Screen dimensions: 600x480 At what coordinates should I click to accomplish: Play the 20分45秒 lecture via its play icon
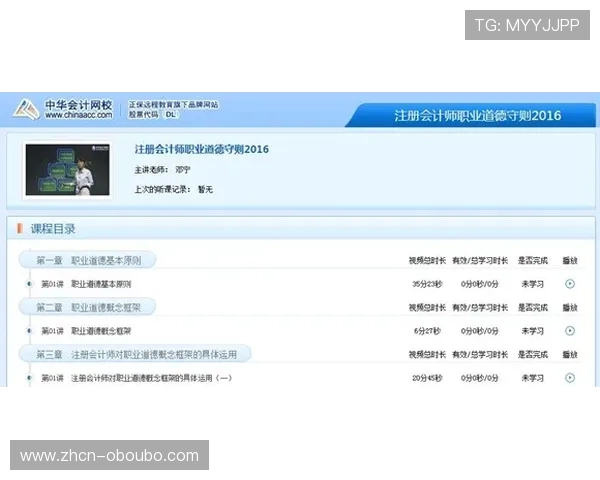coord(570,378)
